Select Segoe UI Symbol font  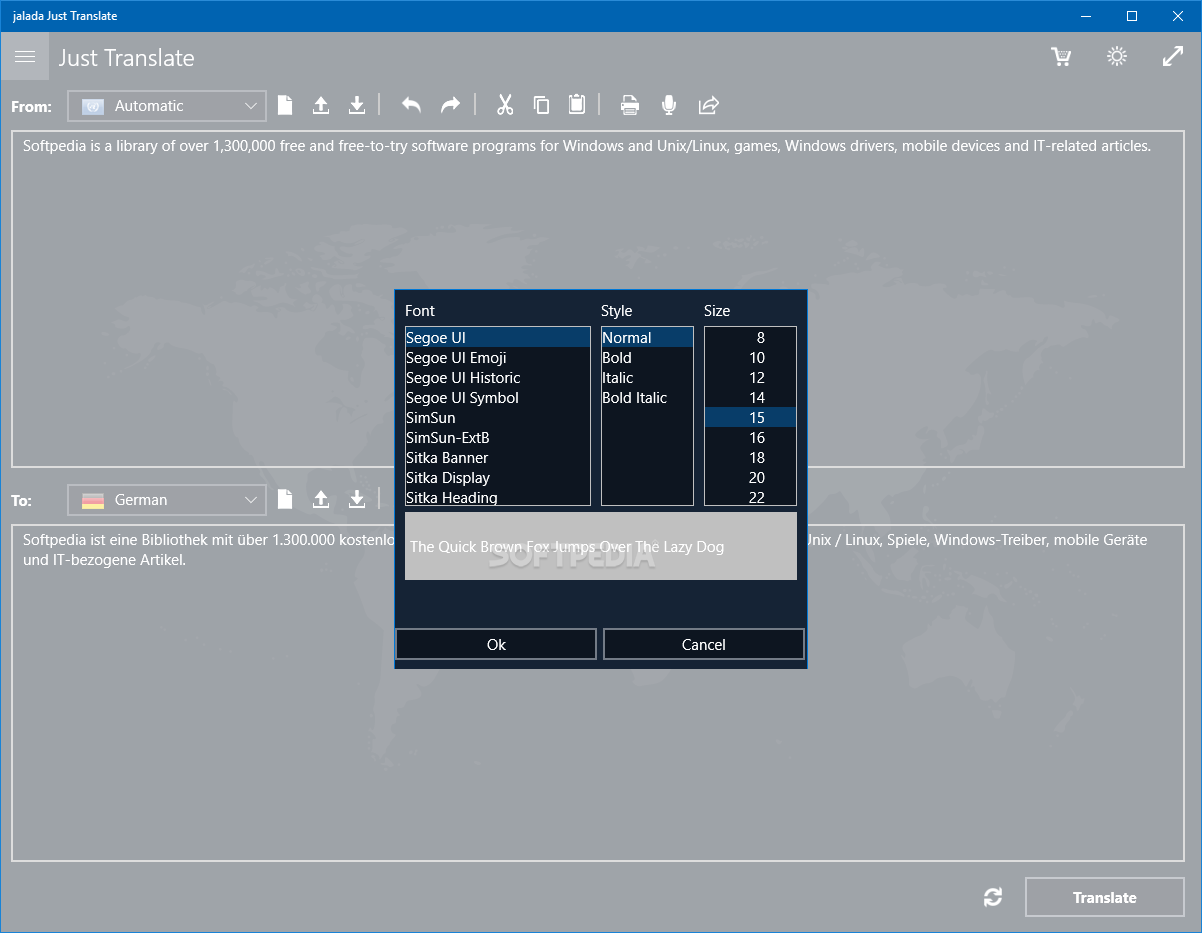pos(498,398)
